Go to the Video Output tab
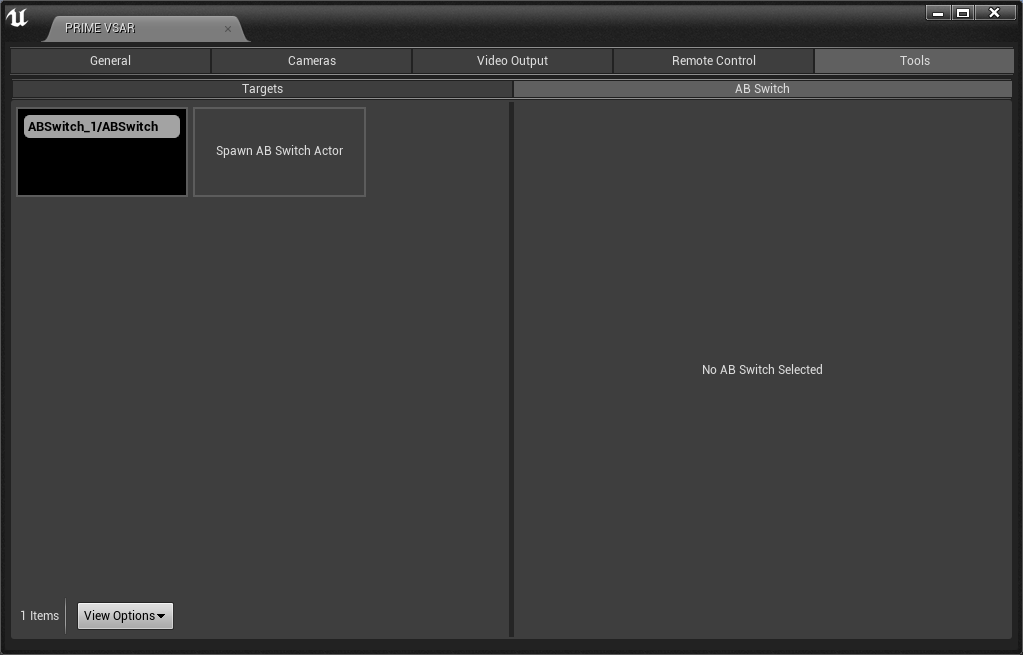Viewport: 1023px width, 655px height. [x=512, y=61]
